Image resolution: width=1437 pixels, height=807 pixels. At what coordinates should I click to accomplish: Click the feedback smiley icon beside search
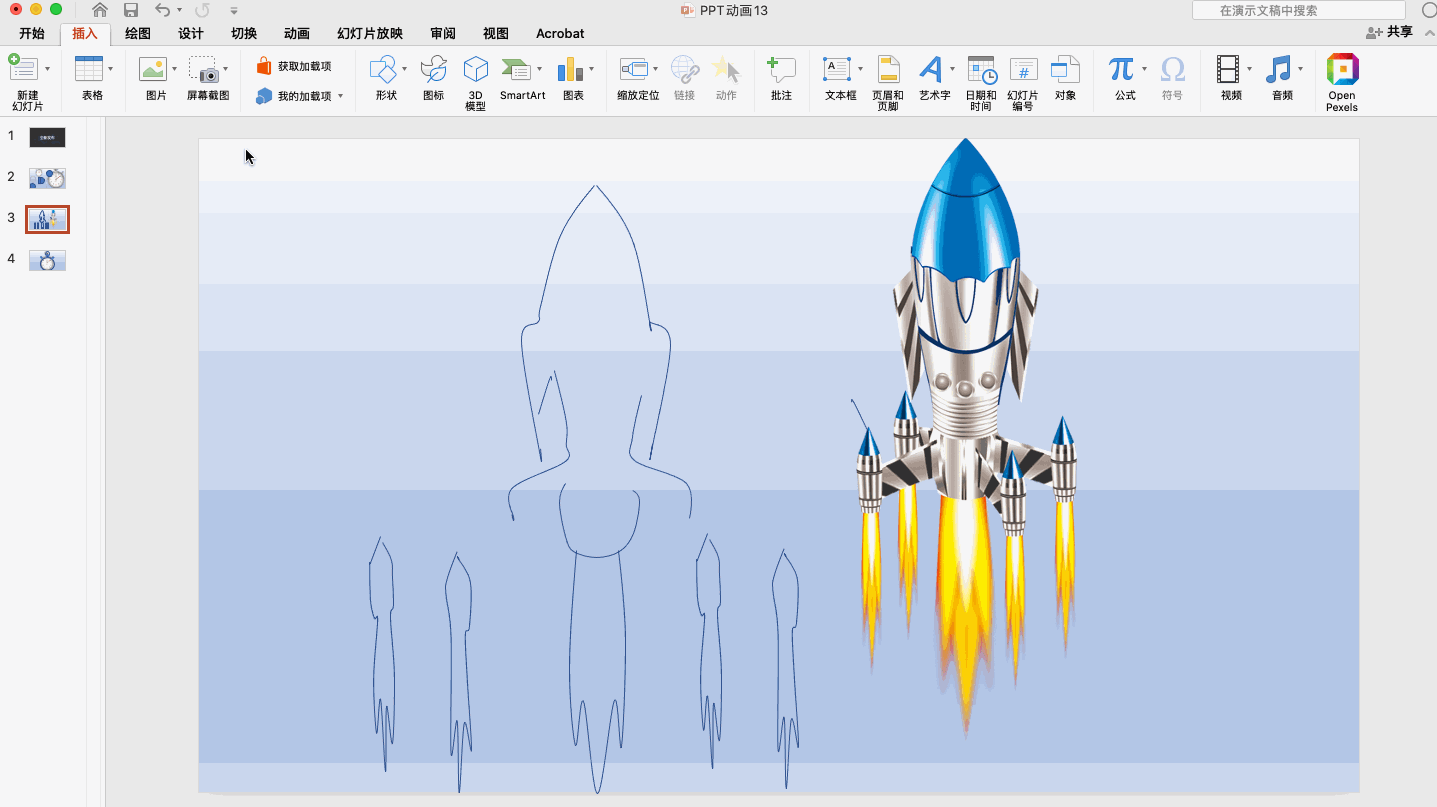click(x=1429, y=10)
